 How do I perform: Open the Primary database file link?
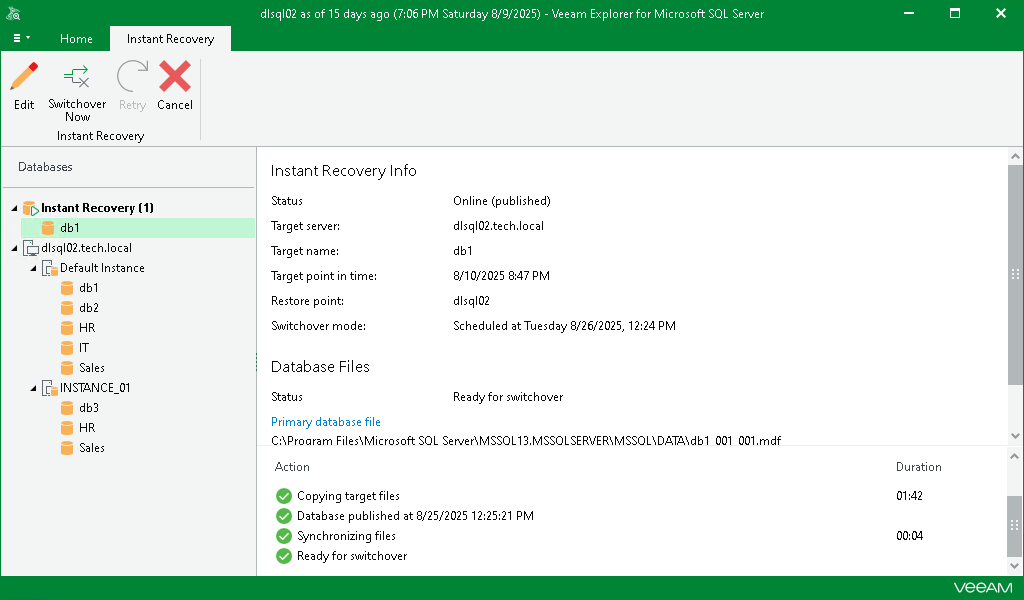point(326,422)
